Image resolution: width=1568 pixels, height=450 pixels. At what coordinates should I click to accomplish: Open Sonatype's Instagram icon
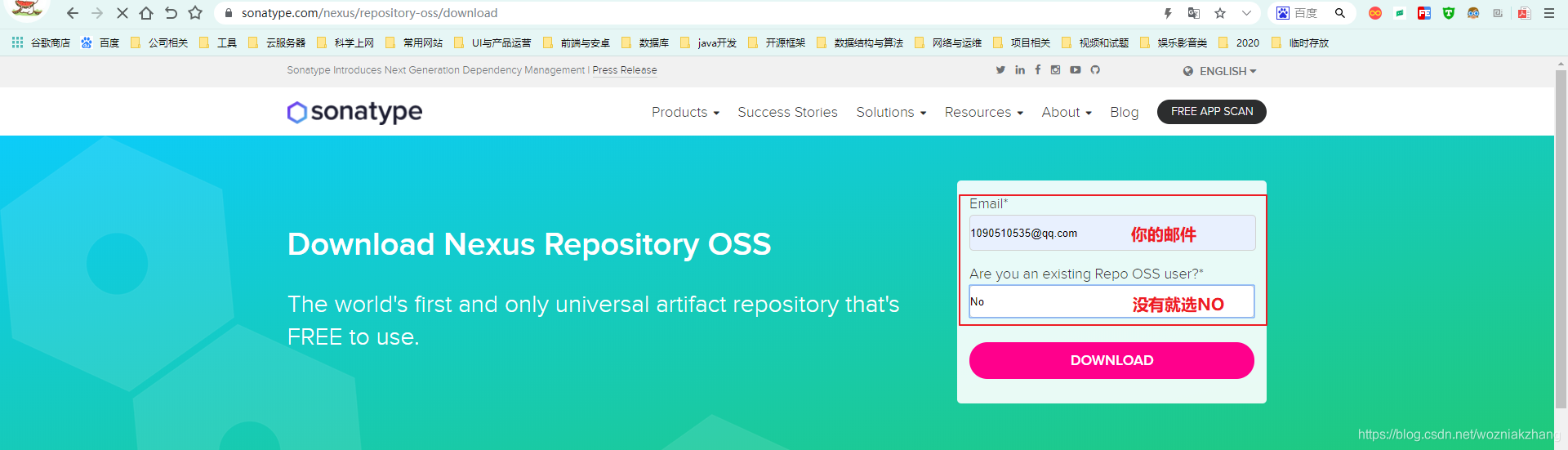click(1055, 70)
